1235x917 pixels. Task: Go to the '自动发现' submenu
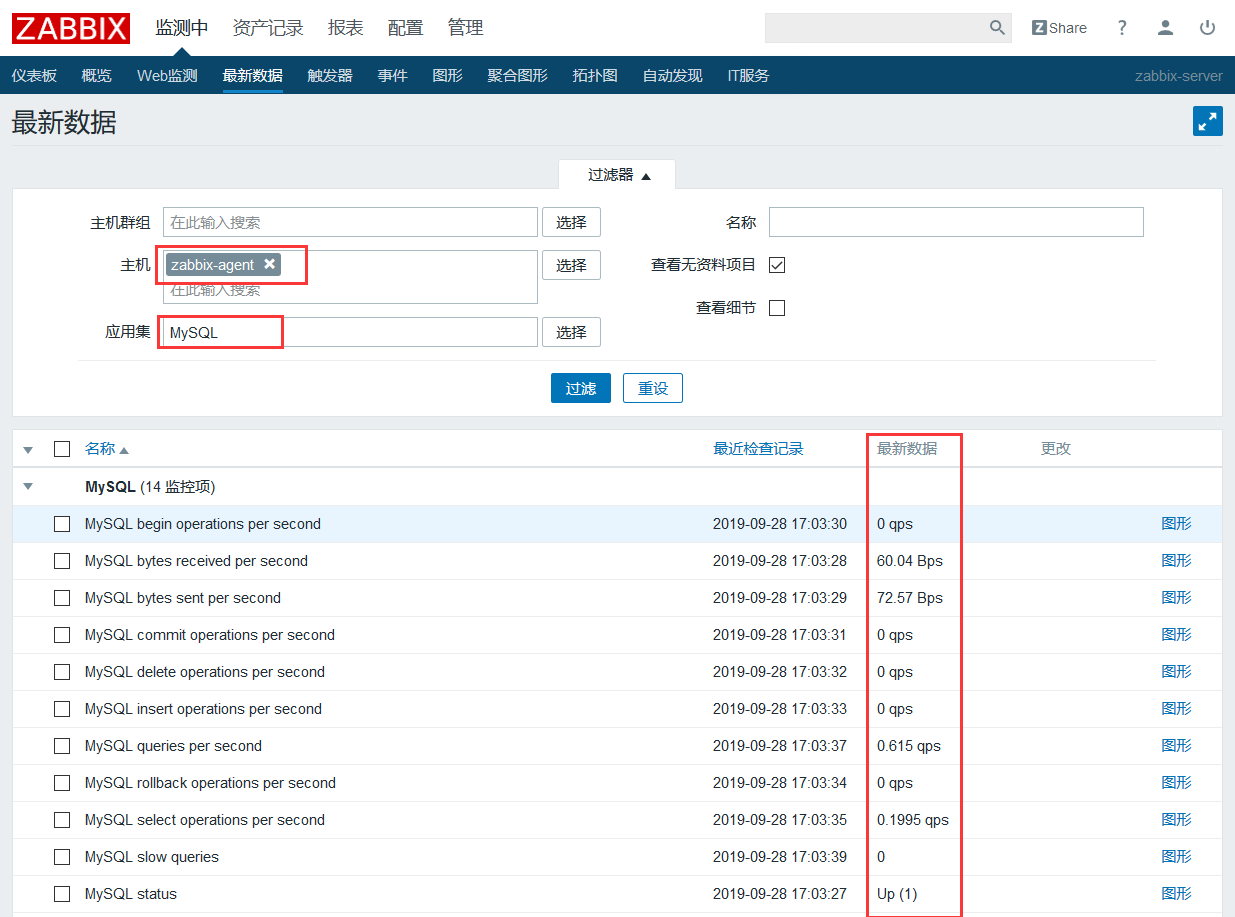click(673, 75)
